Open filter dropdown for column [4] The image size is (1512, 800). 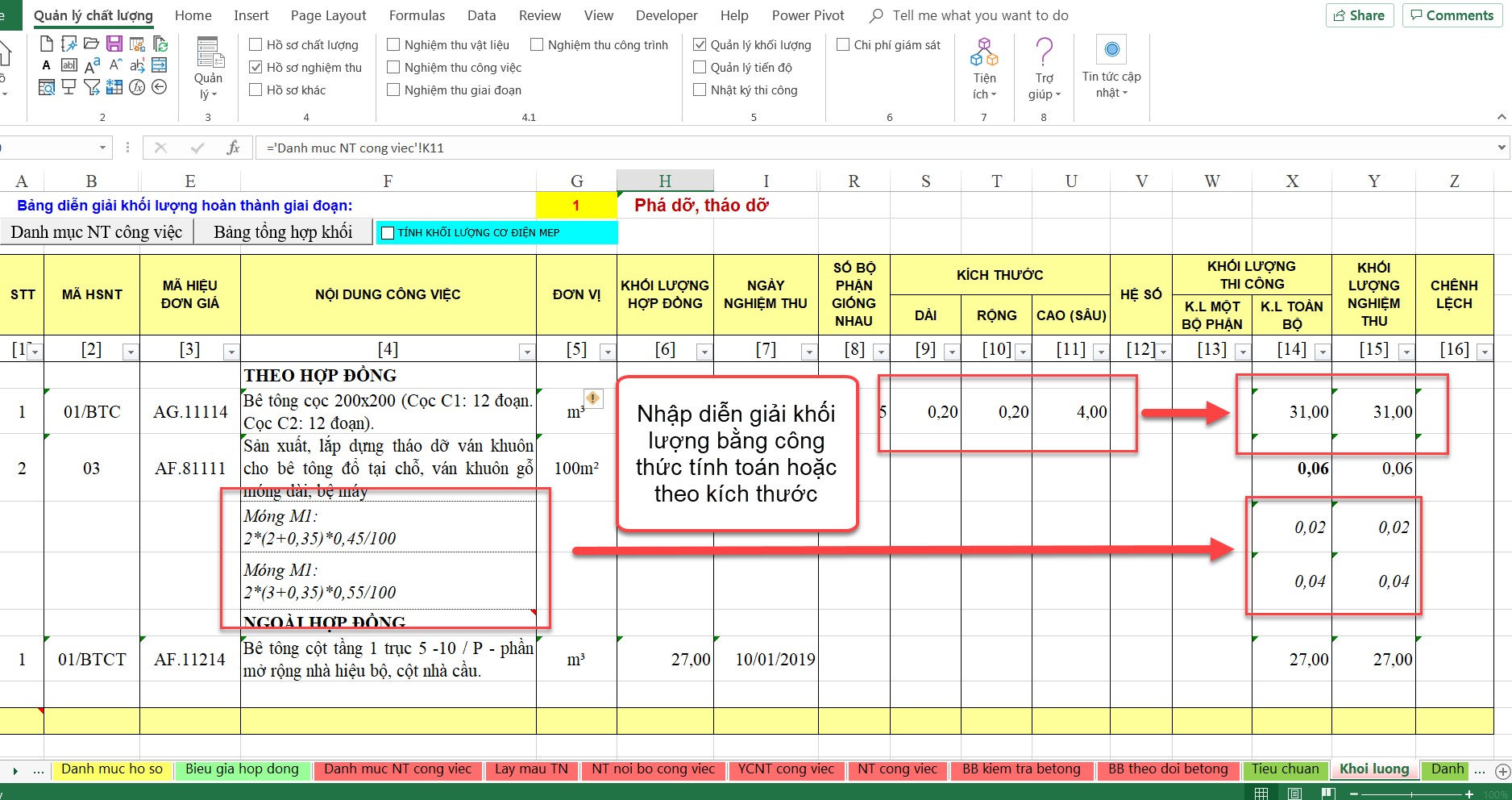(526, 352)
